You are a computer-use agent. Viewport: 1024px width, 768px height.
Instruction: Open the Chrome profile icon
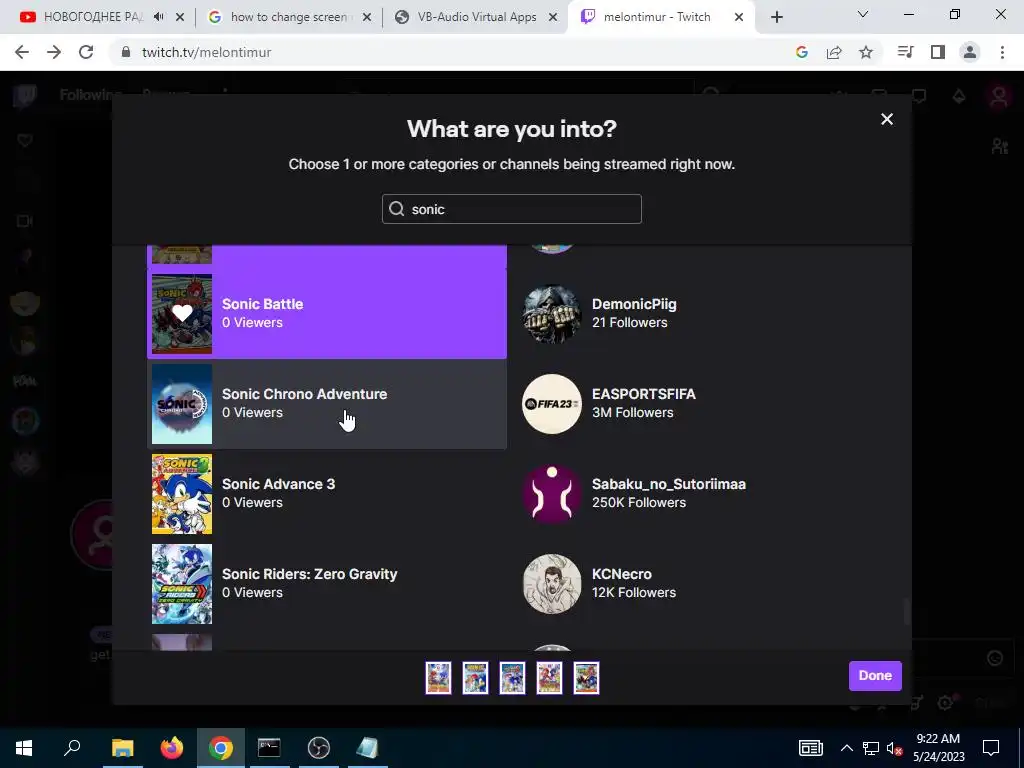970,52
